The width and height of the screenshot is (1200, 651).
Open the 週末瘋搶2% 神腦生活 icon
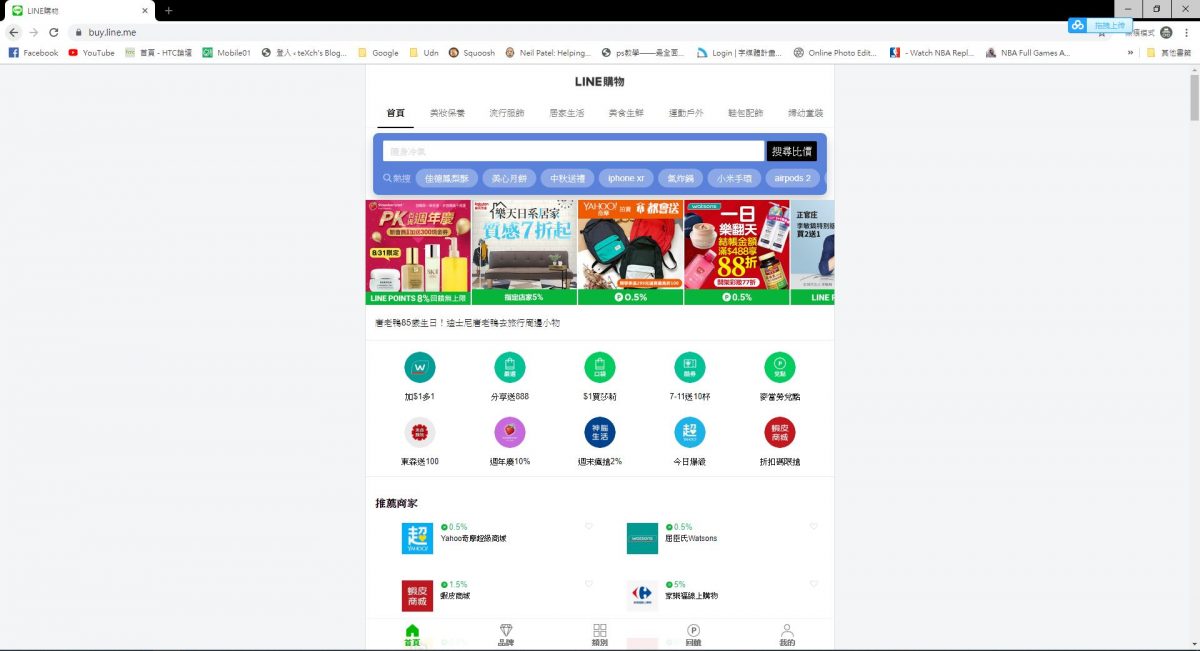tap(600, 432)
